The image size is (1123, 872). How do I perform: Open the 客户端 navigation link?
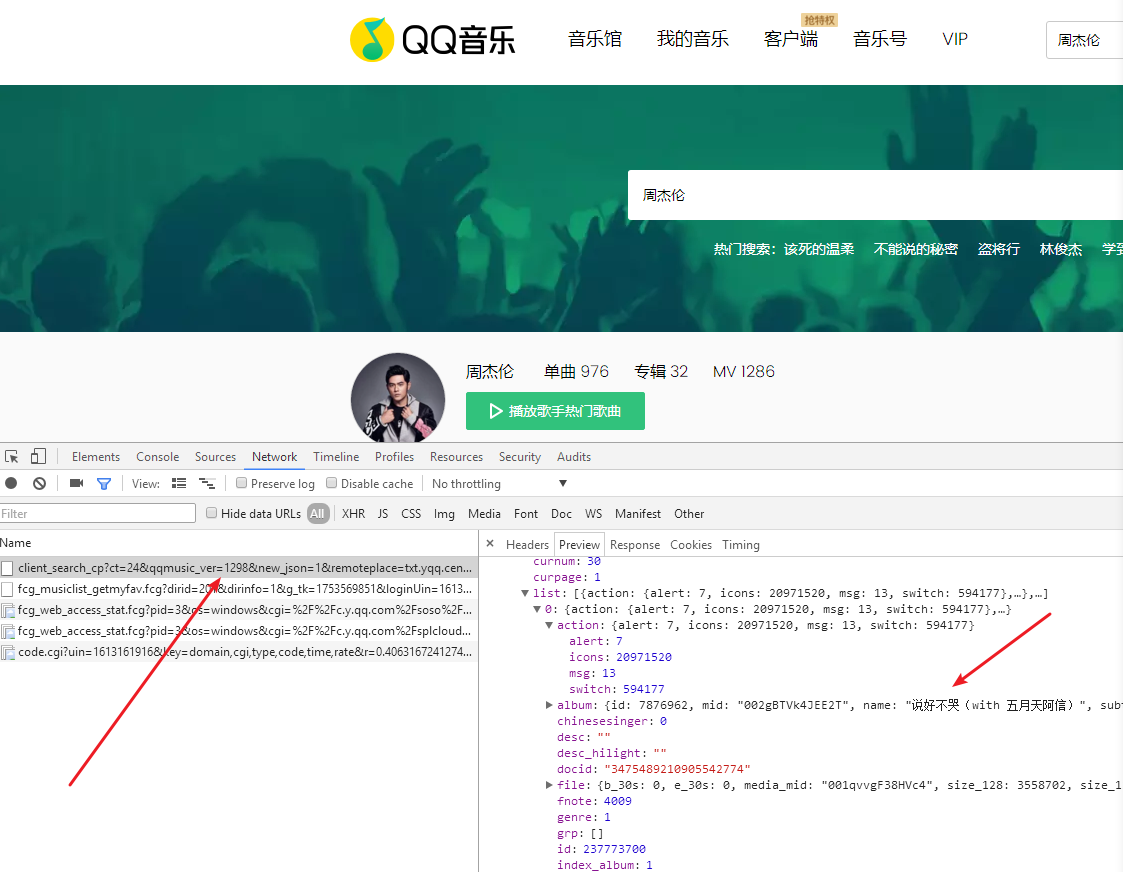click(791, 39)
